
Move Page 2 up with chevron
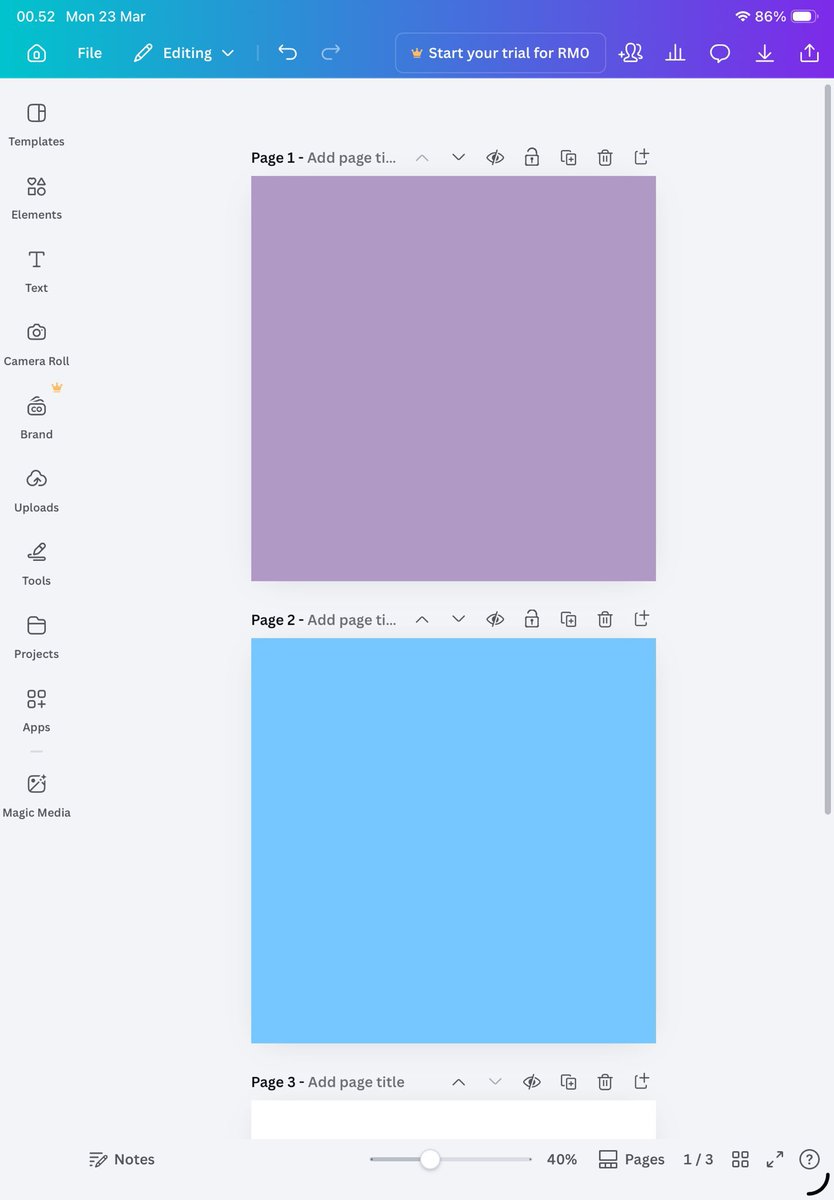click(x=422, y=619)
